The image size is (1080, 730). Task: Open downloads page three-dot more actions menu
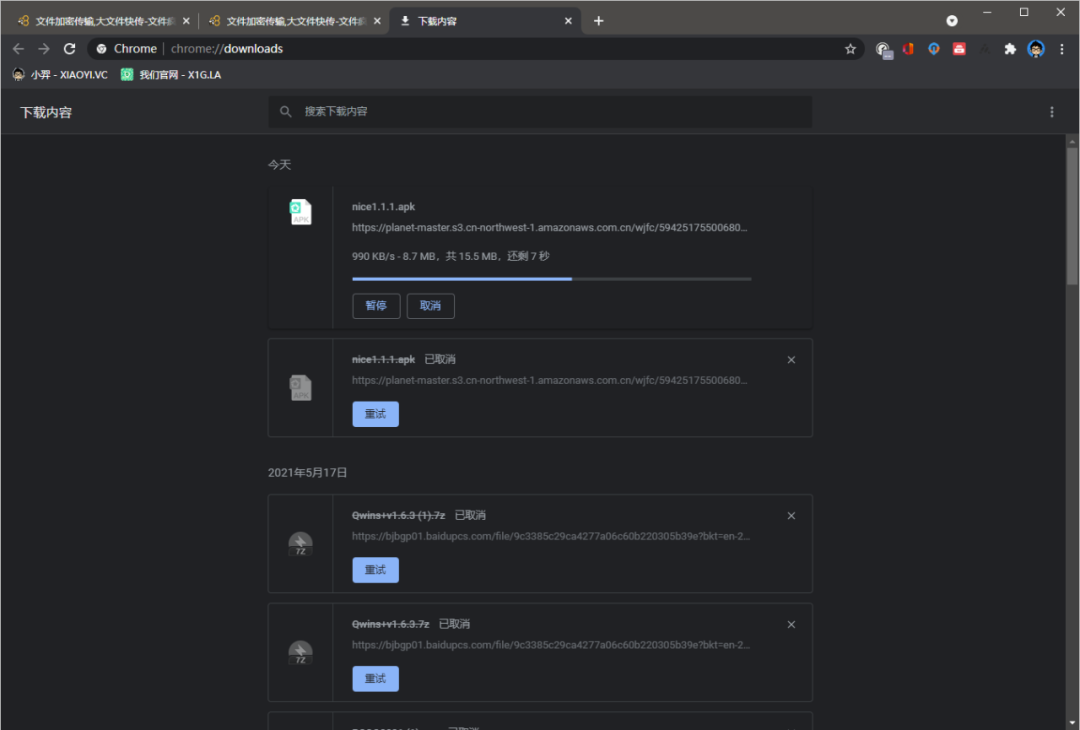[x=1051, y=112]
